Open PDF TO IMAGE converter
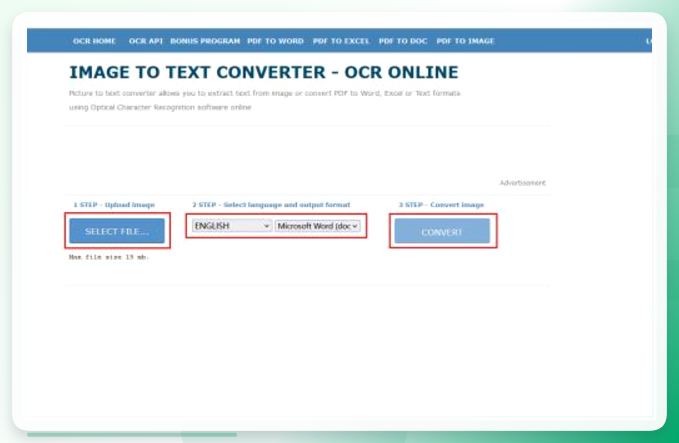Screen dimensions: 679x443 click(466, 41)
